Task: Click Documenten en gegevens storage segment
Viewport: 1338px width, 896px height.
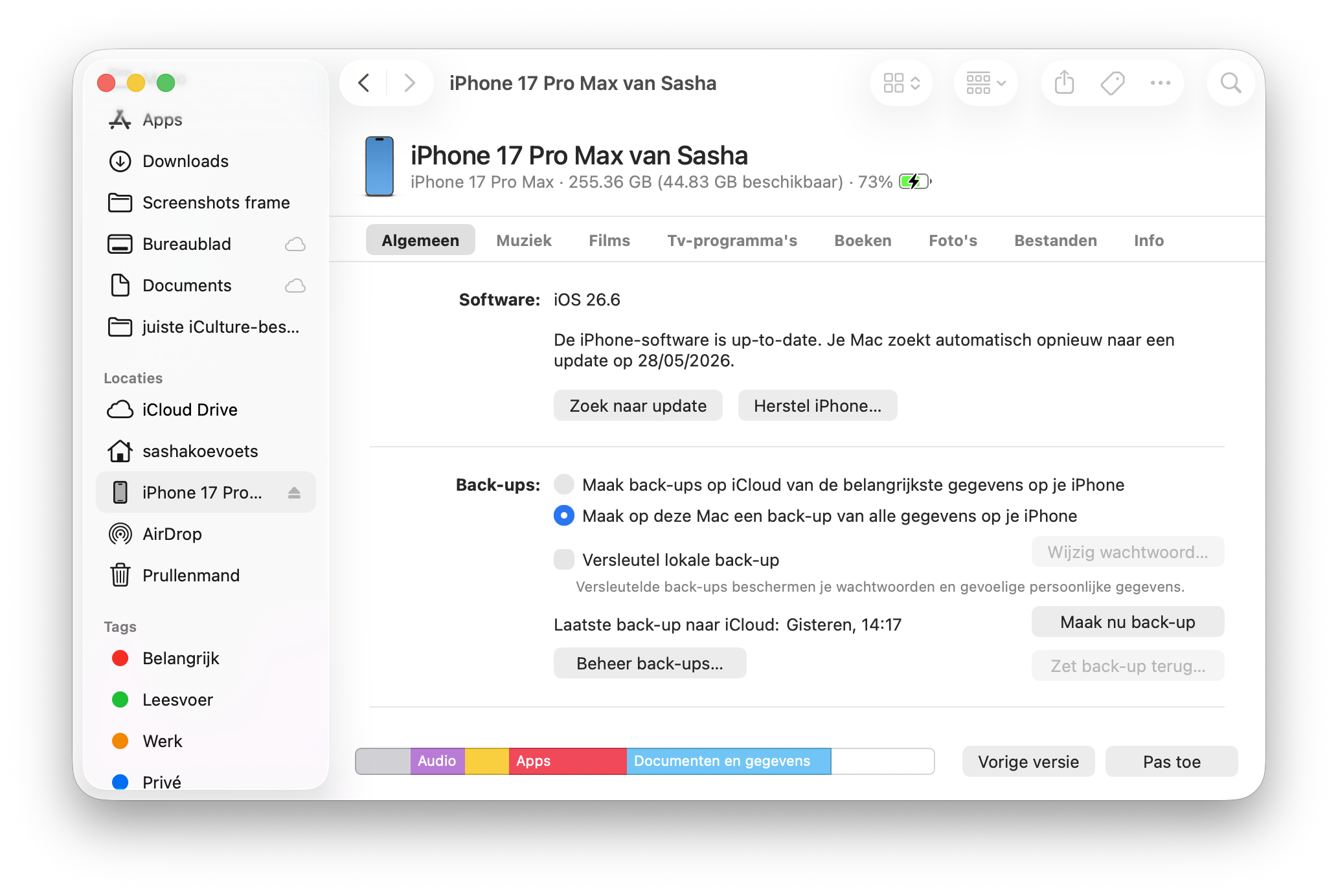Action: (x=729, y=761)
